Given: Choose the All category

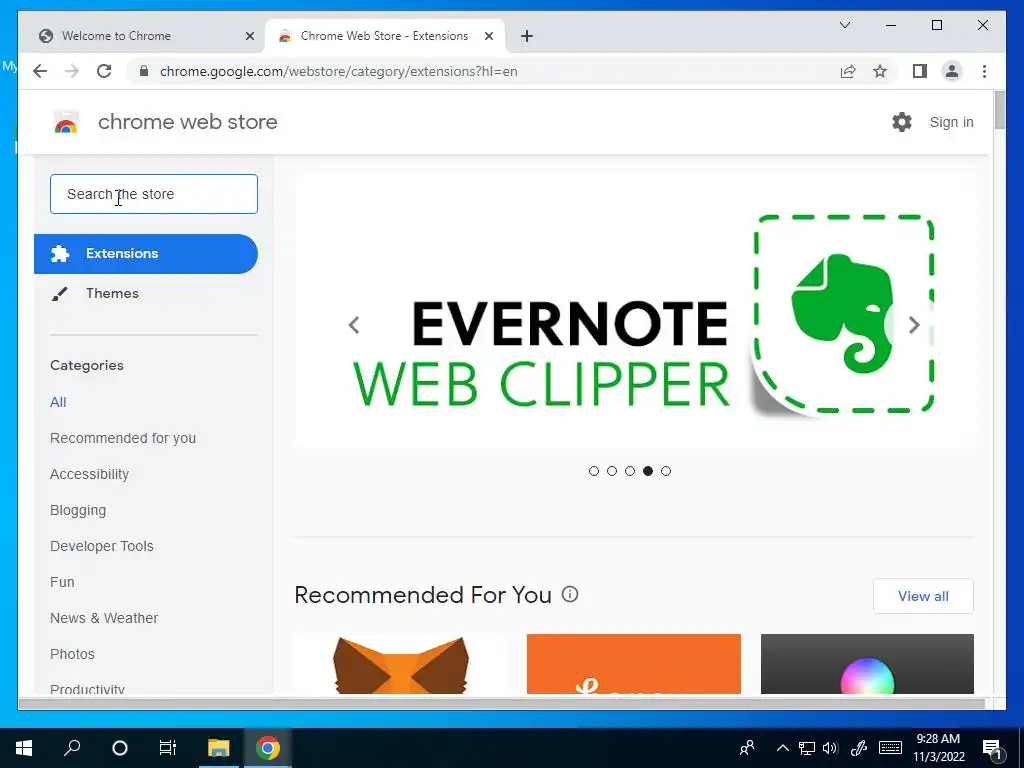Looking at the screenshot, I should [x=58, y=402].
